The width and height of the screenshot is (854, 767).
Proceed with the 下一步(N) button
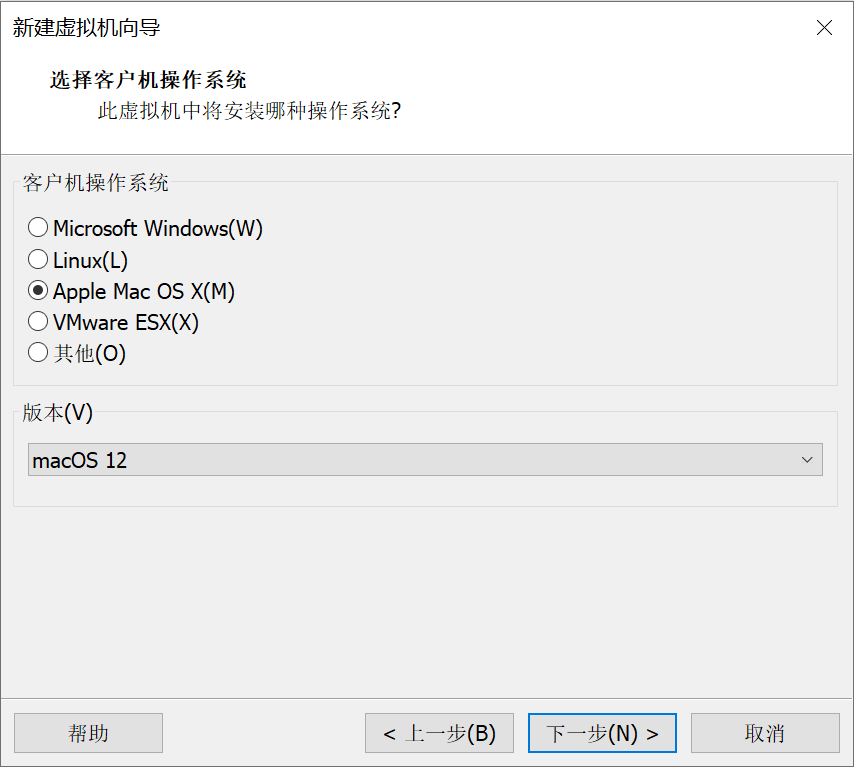coord(602,733)
